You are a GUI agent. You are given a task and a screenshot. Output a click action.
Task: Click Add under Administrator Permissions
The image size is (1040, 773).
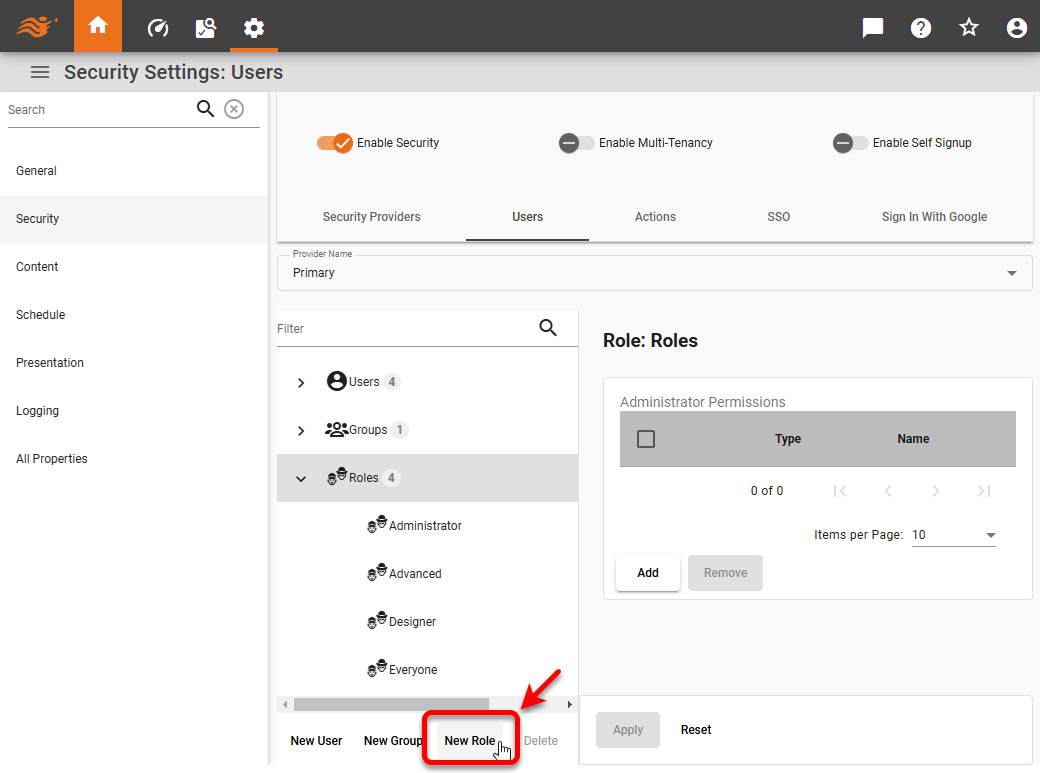tap(647, 572)
